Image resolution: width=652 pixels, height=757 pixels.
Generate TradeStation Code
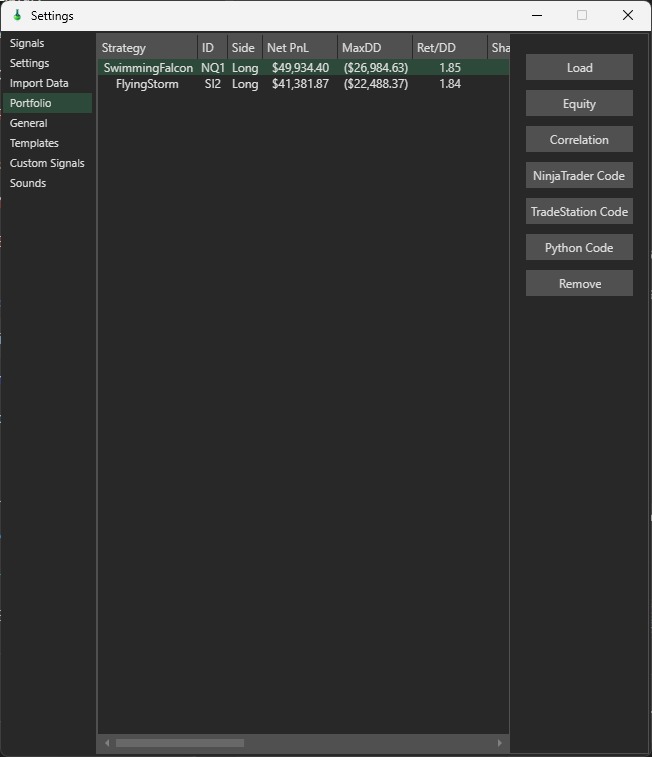[579, 211]
